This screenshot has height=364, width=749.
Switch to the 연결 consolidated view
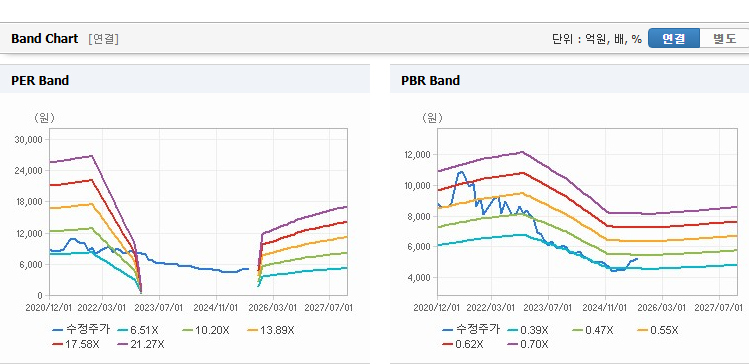(x=674, y=38)
